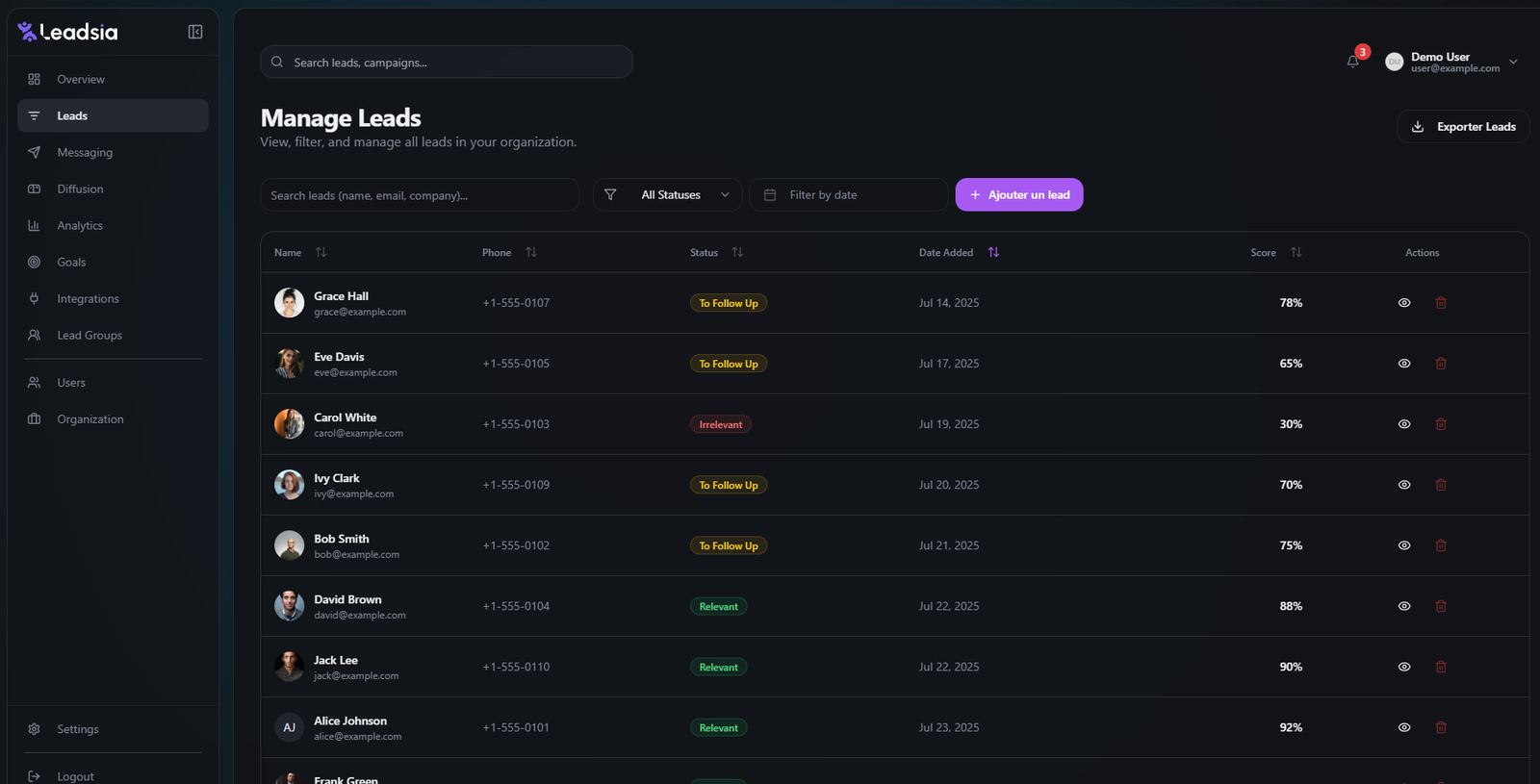Viewport: 1540px width, 784px height.
Task: Sort leads by Name column arrows
Action: (x=321, y=252)
